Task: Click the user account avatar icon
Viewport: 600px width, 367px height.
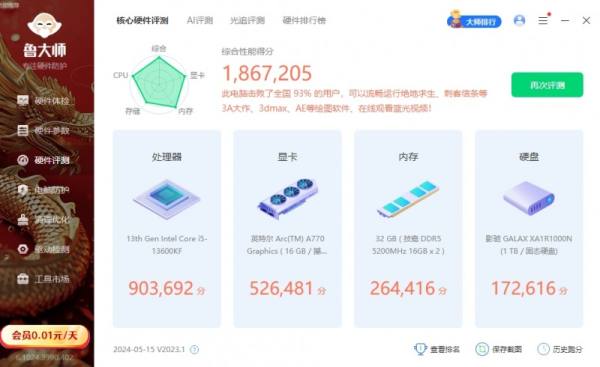Action: point(519,20)
